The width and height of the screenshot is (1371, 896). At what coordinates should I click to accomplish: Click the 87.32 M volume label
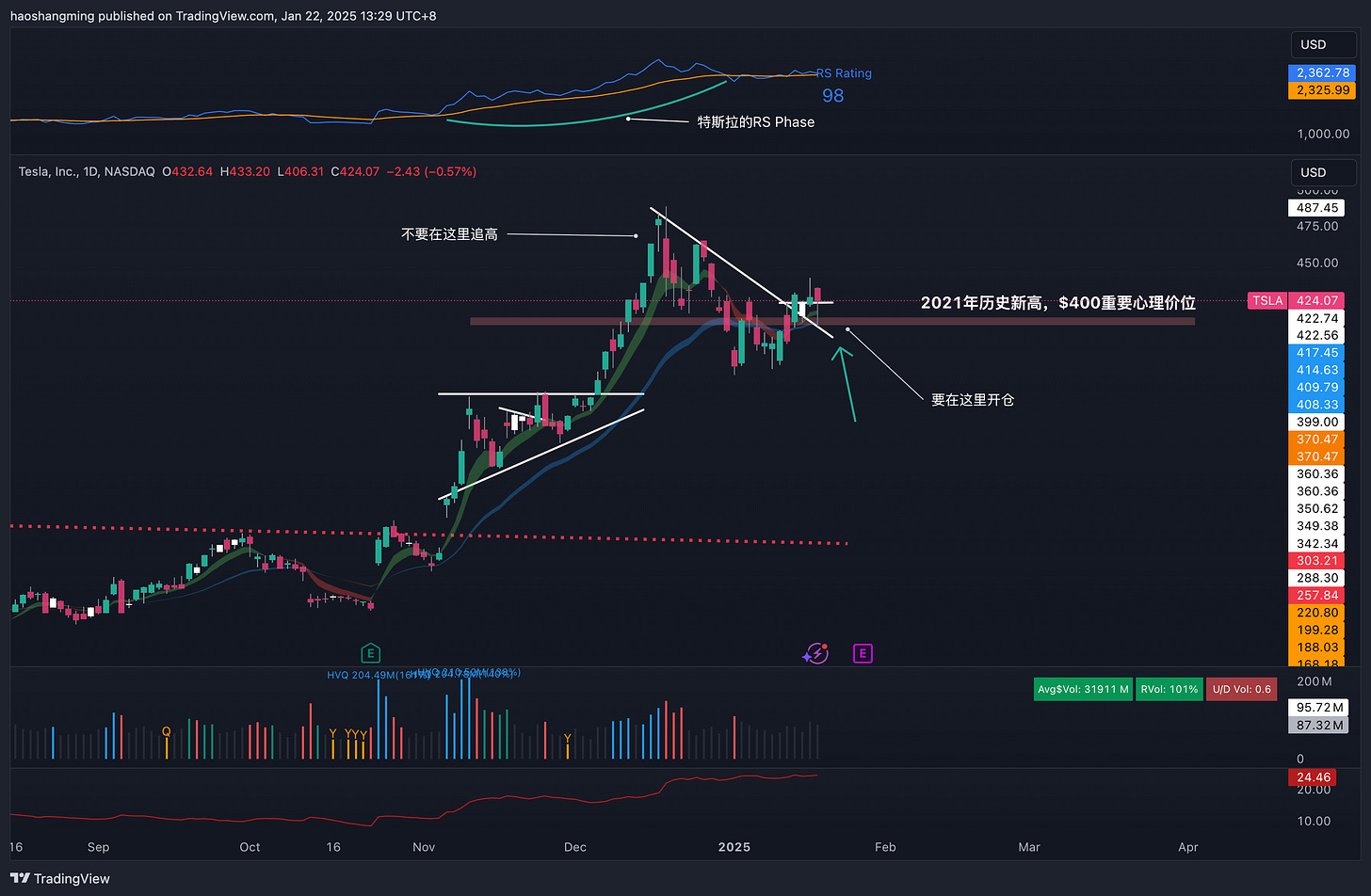(x=1318, y=726)
